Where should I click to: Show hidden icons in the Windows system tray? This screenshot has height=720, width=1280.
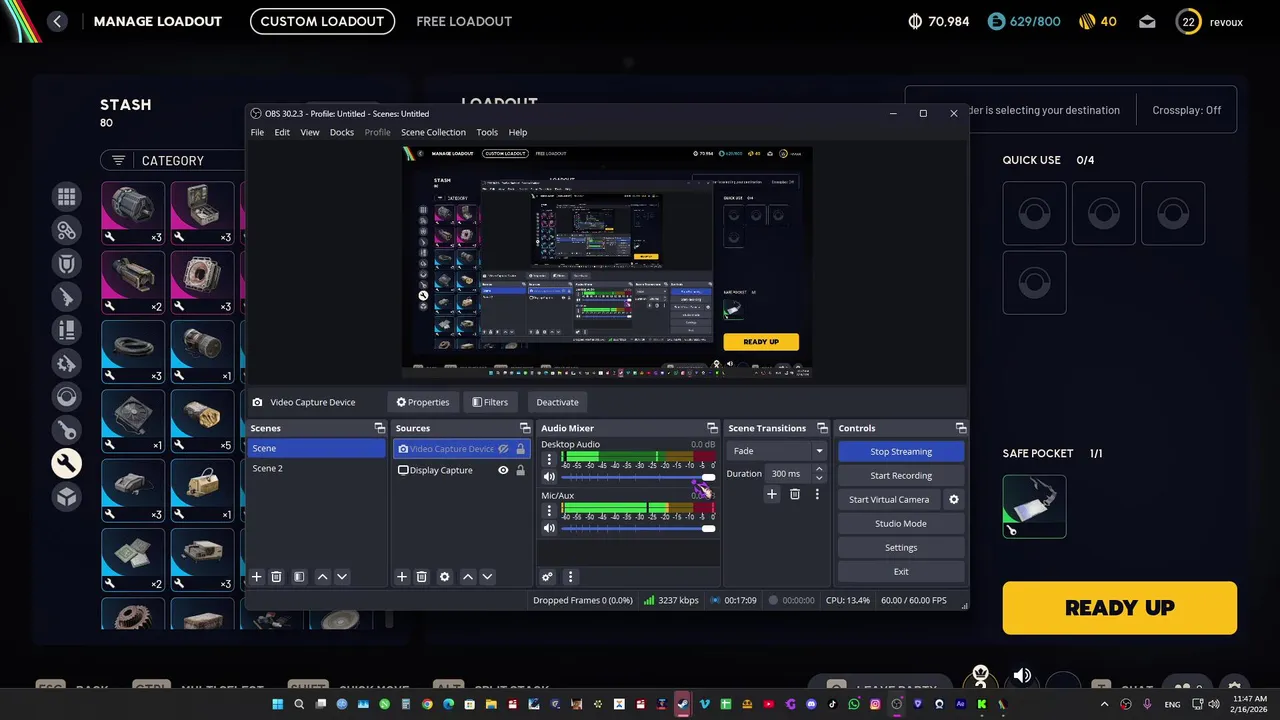pyautogui.click(x=1103, y=704)
